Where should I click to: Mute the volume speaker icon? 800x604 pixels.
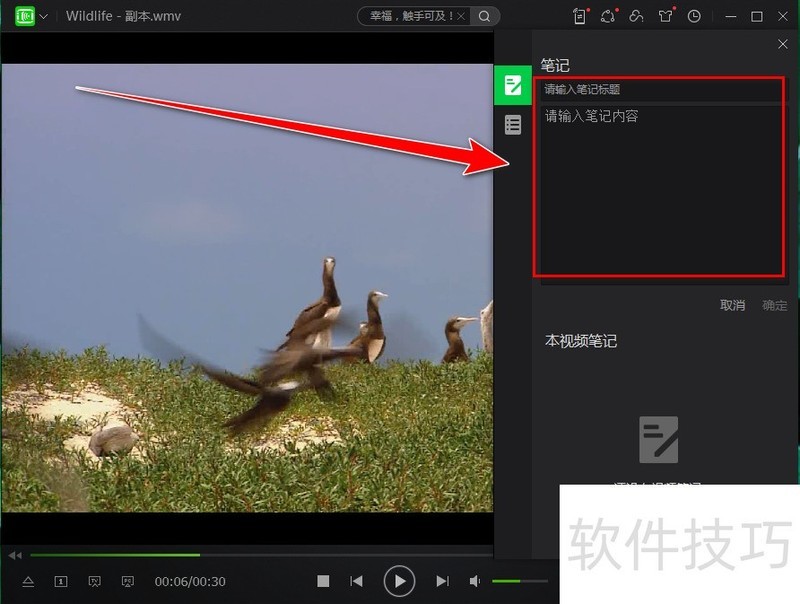coord(475,581)
